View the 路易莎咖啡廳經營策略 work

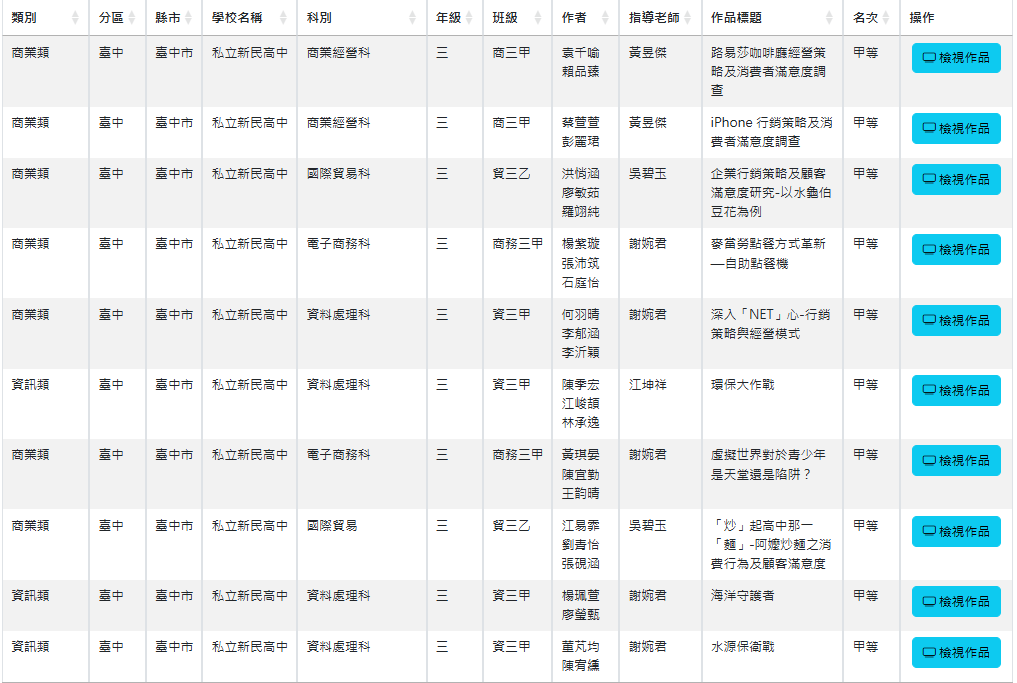point(956,58)
